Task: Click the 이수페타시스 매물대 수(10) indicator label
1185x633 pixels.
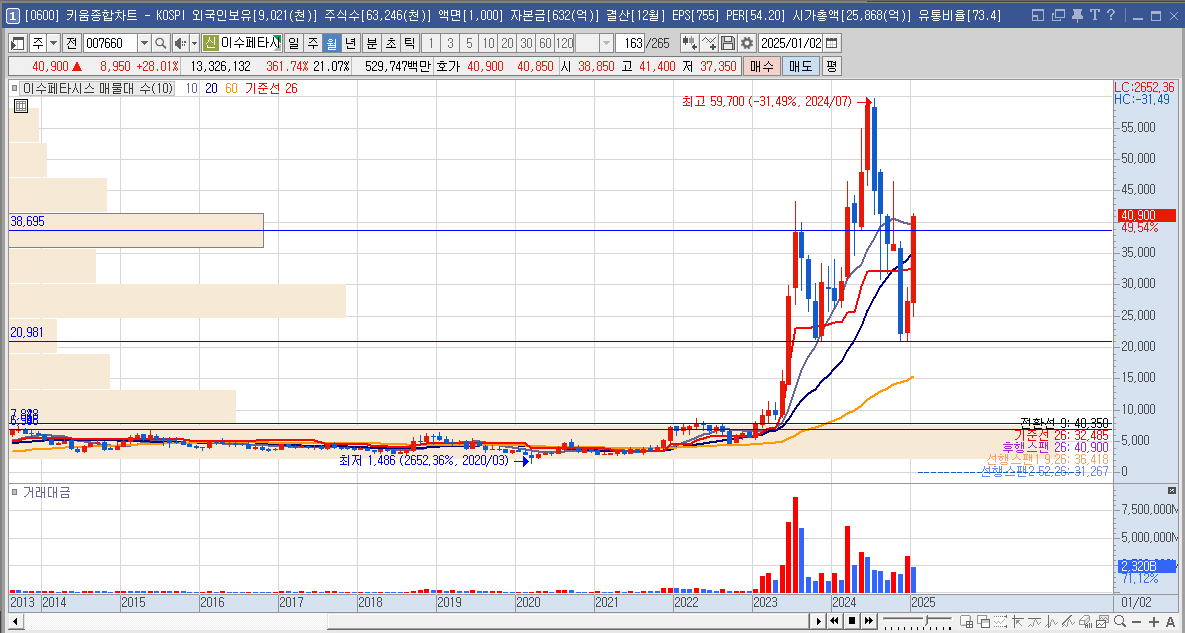Action: 97,88
